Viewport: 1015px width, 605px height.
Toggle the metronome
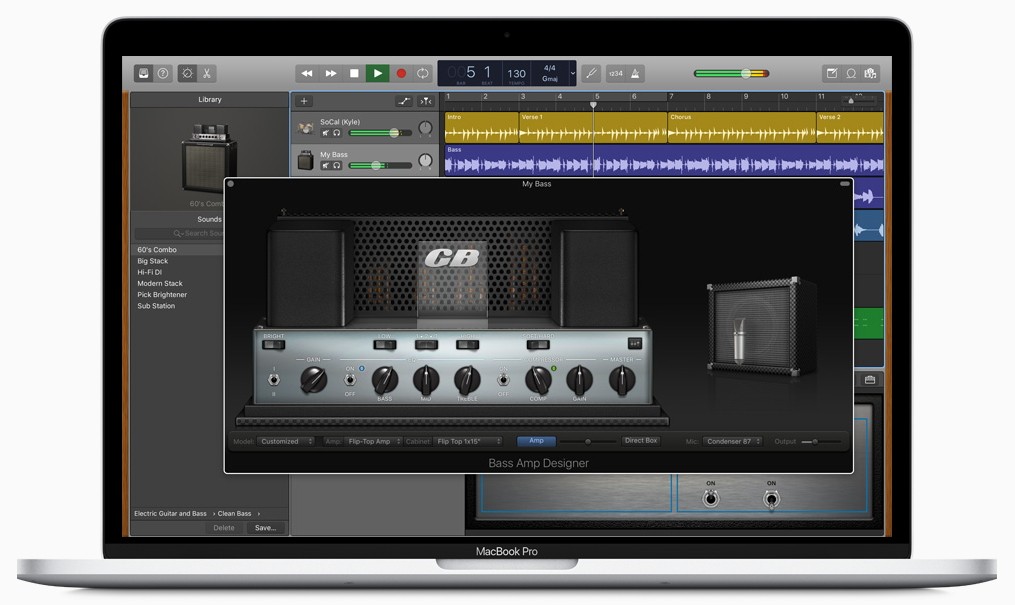coord(635,73)
